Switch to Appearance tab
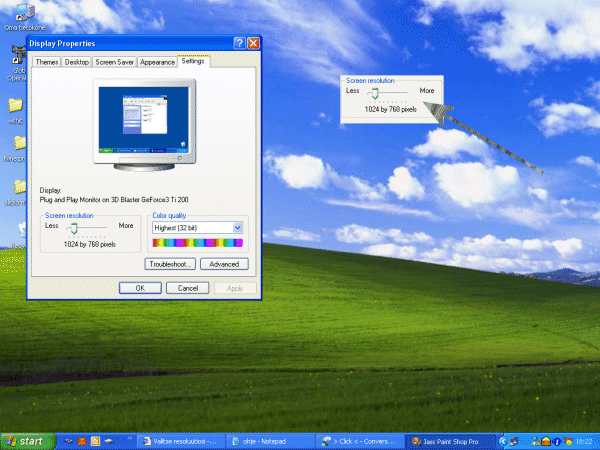Screen dimensions: 600x450 (x=157, y=62)
